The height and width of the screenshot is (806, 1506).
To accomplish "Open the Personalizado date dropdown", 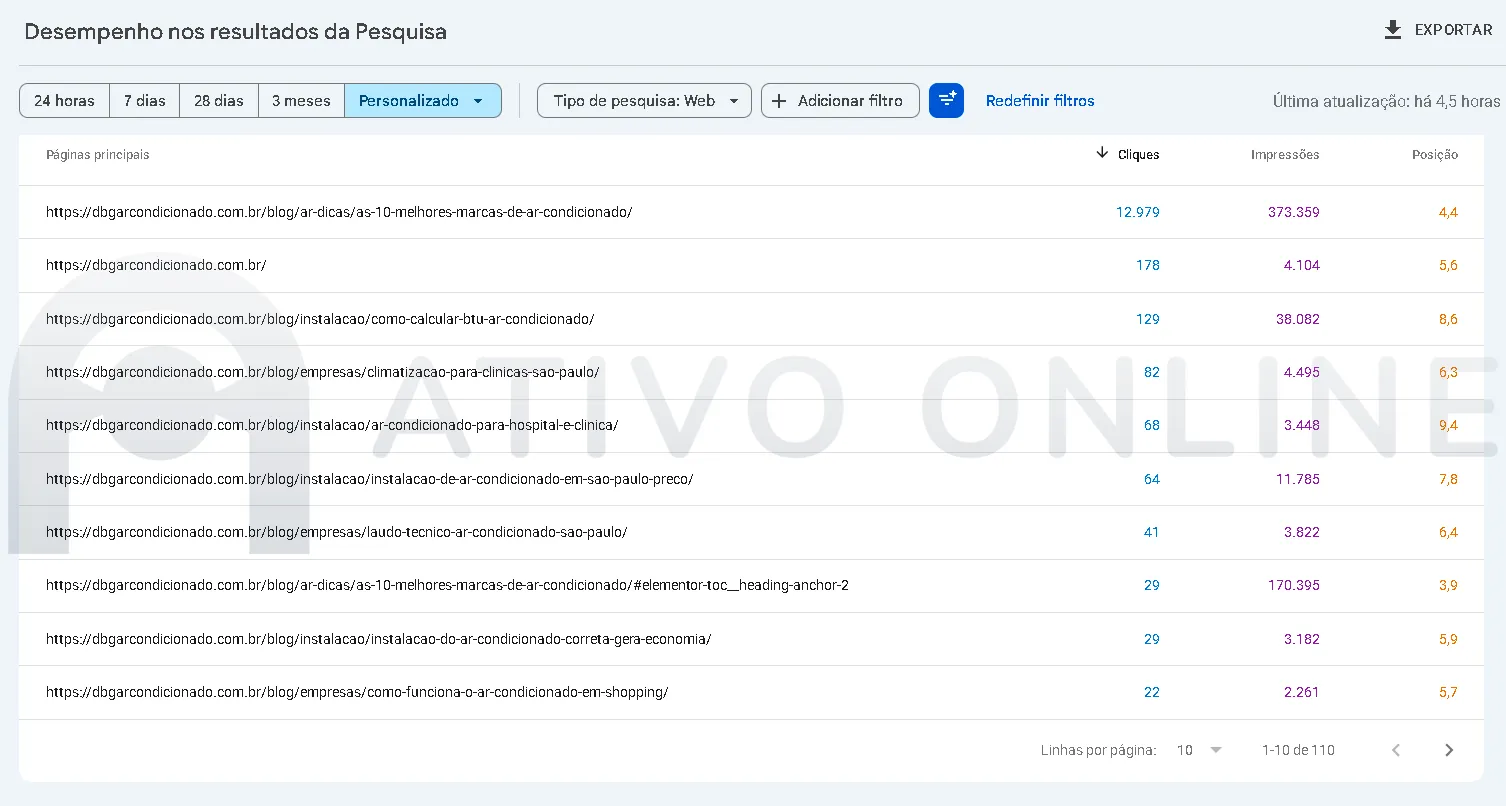I will pos(422,101).
